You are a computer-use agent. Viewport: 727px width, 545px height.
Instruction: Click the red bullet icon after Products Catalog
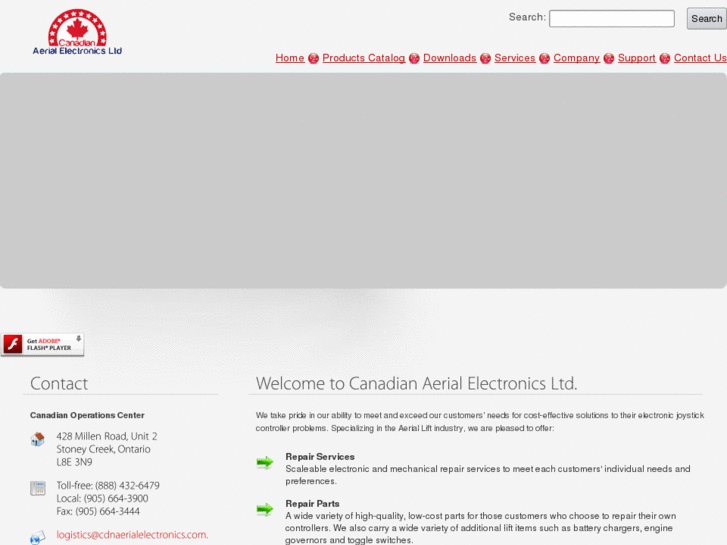pyautogui.click(x=414, y=58)
